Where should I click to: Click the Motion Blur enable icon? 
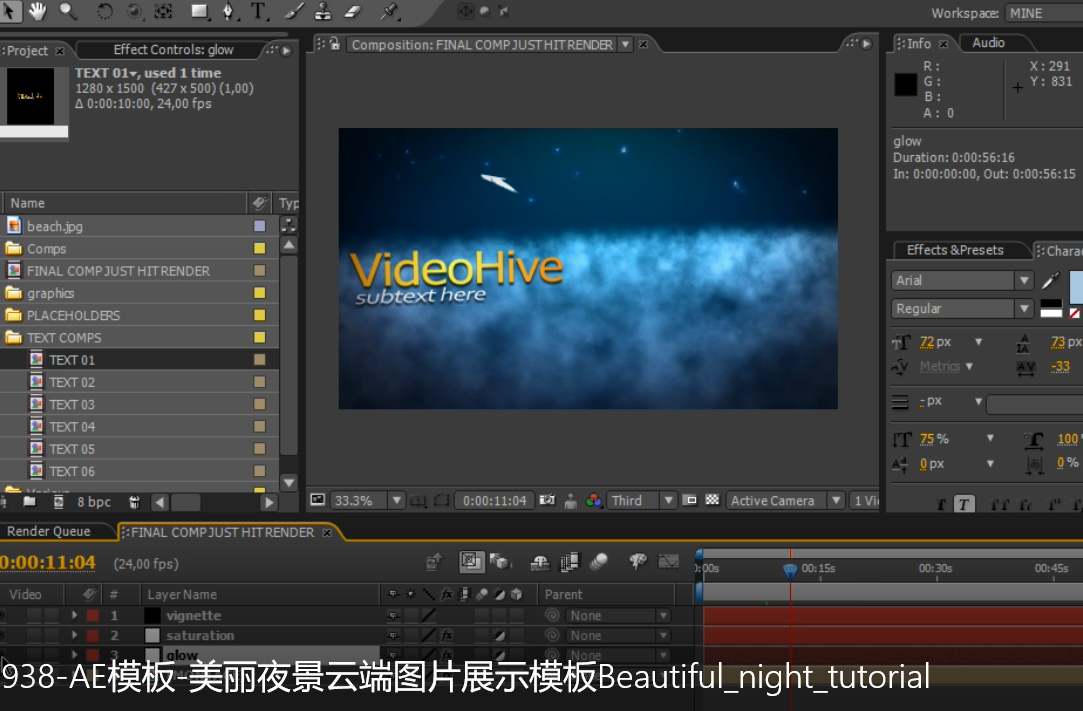599,562
